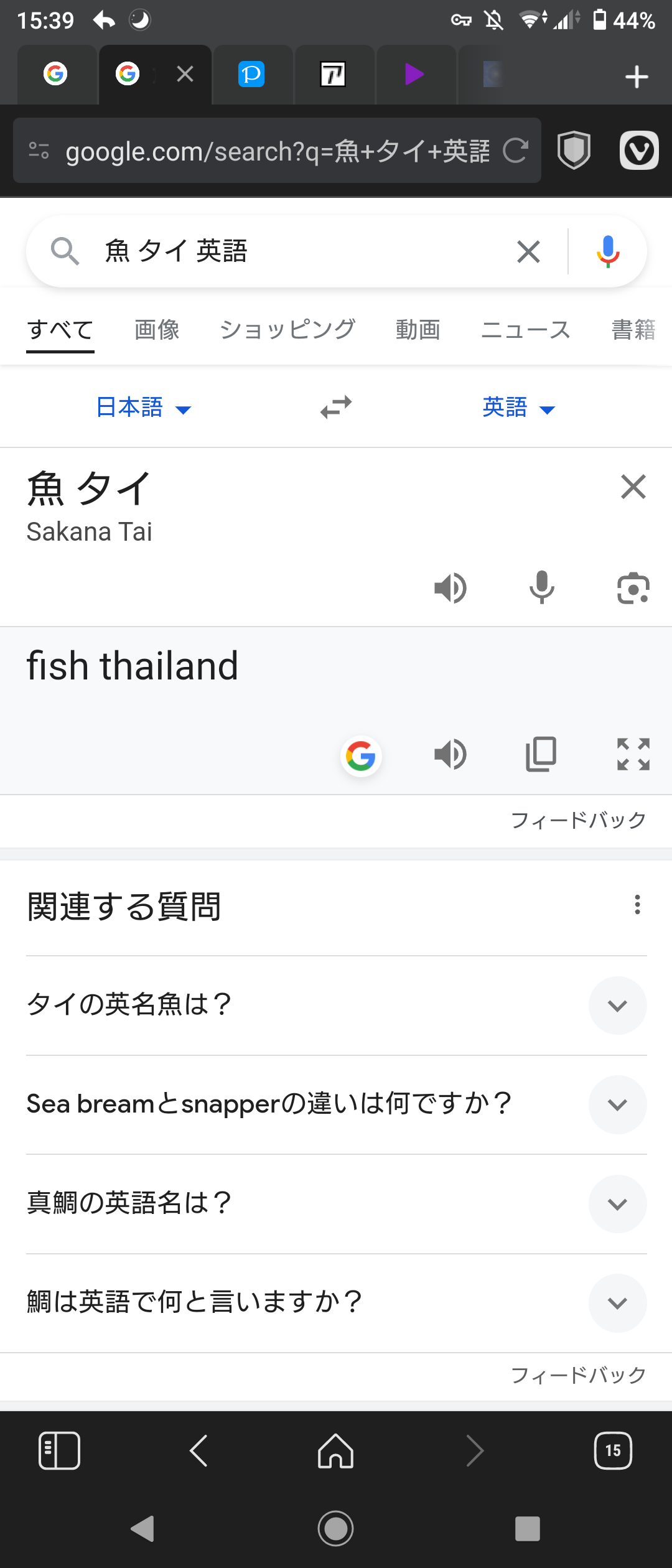Open camera translate lens icon

pos(633,588)
